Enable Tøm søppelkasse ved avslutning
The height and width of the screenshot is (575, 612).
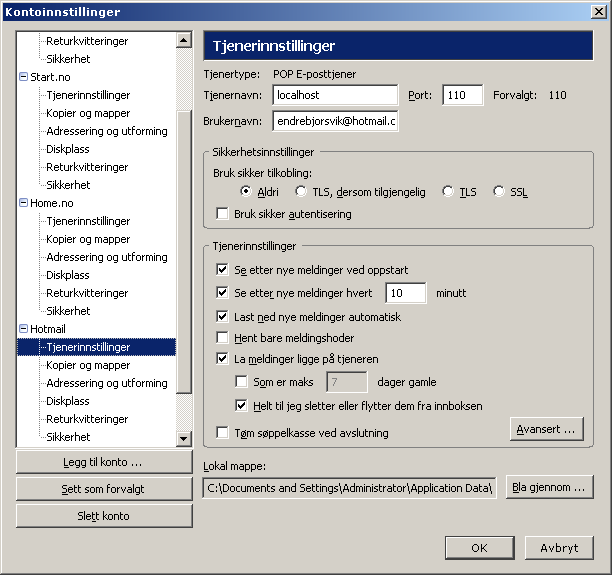tap(222, 433)
